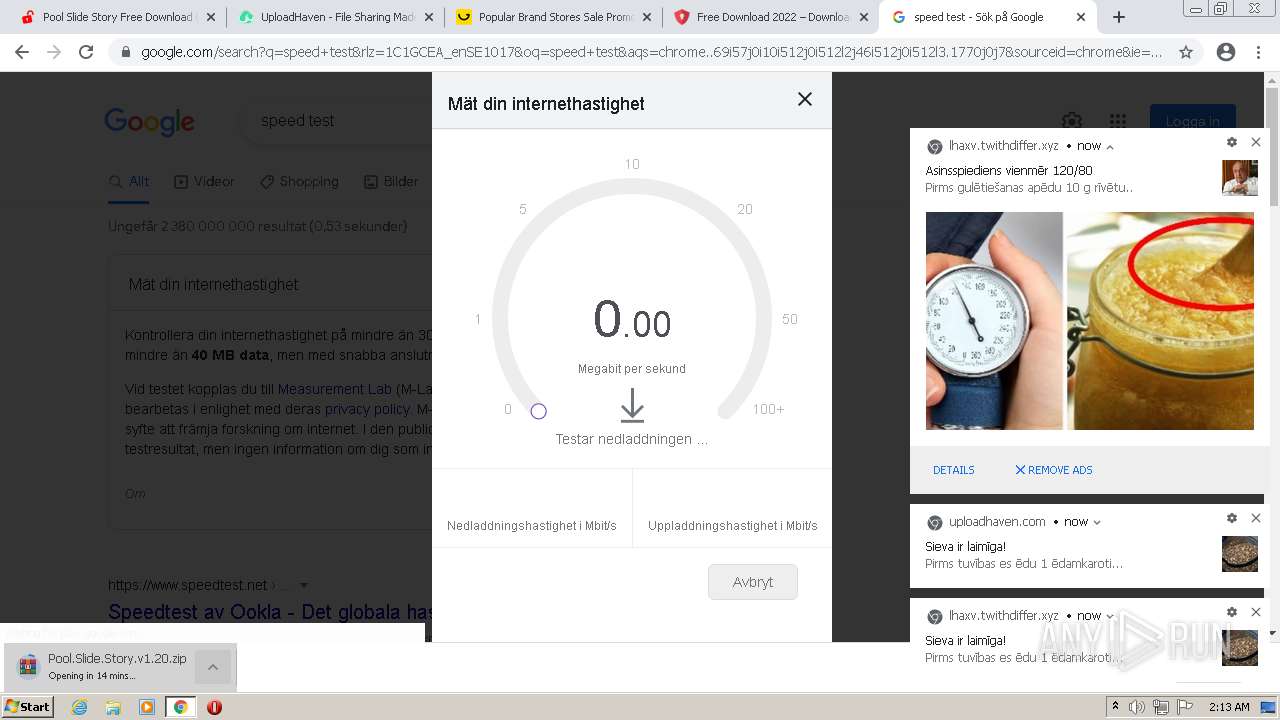Open Speedtest av Ookla result

point(269,612)
